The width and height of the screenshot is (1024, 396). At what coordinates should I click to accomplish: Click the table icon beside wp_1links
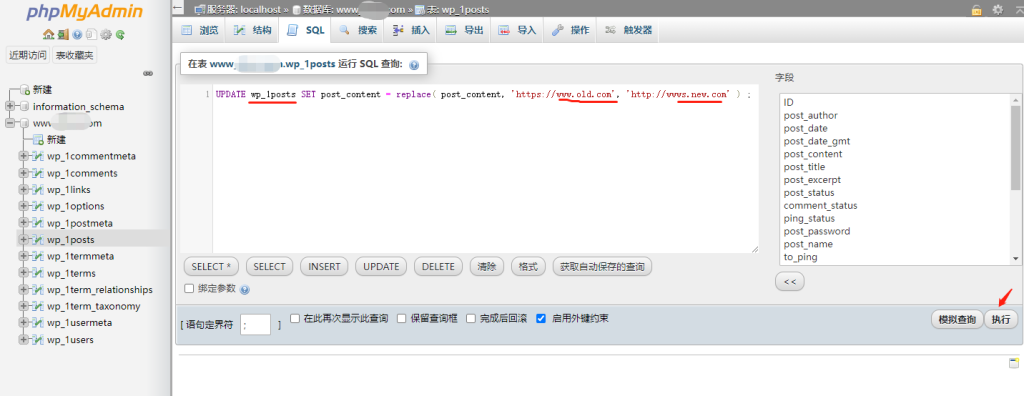pyautogui.click(x=39, y=190)
